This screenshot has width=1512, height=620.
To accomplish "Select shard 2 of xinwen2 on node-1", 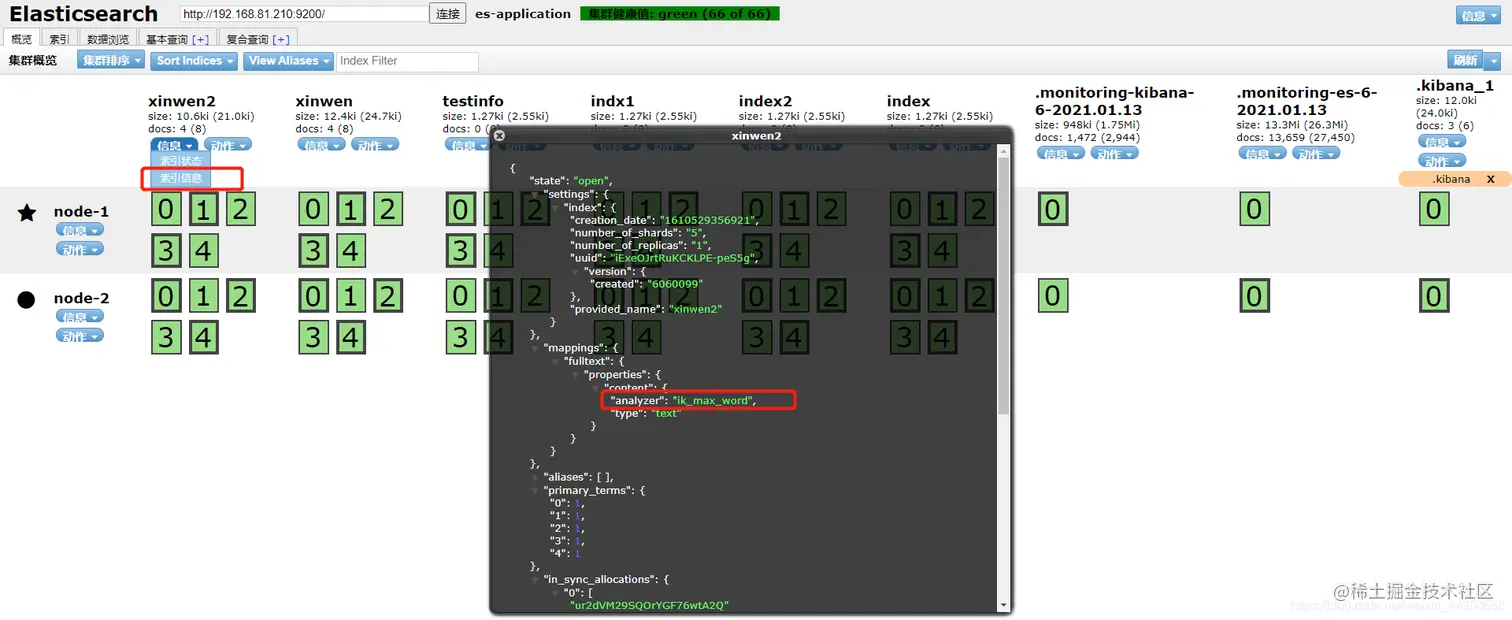I will coord(240,209).
